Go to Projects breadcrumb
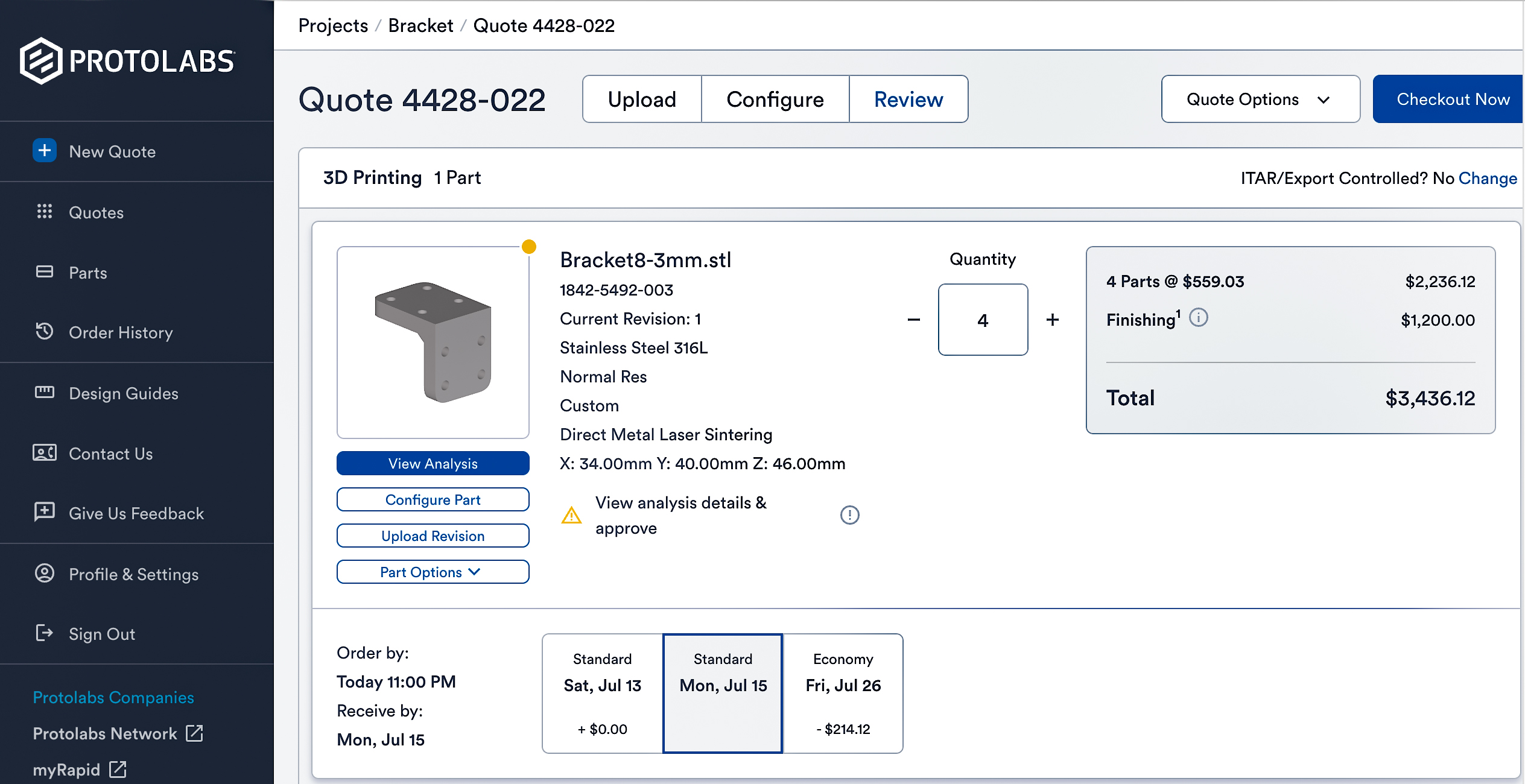Viewport: 1525px width, 784px height. 333,25
